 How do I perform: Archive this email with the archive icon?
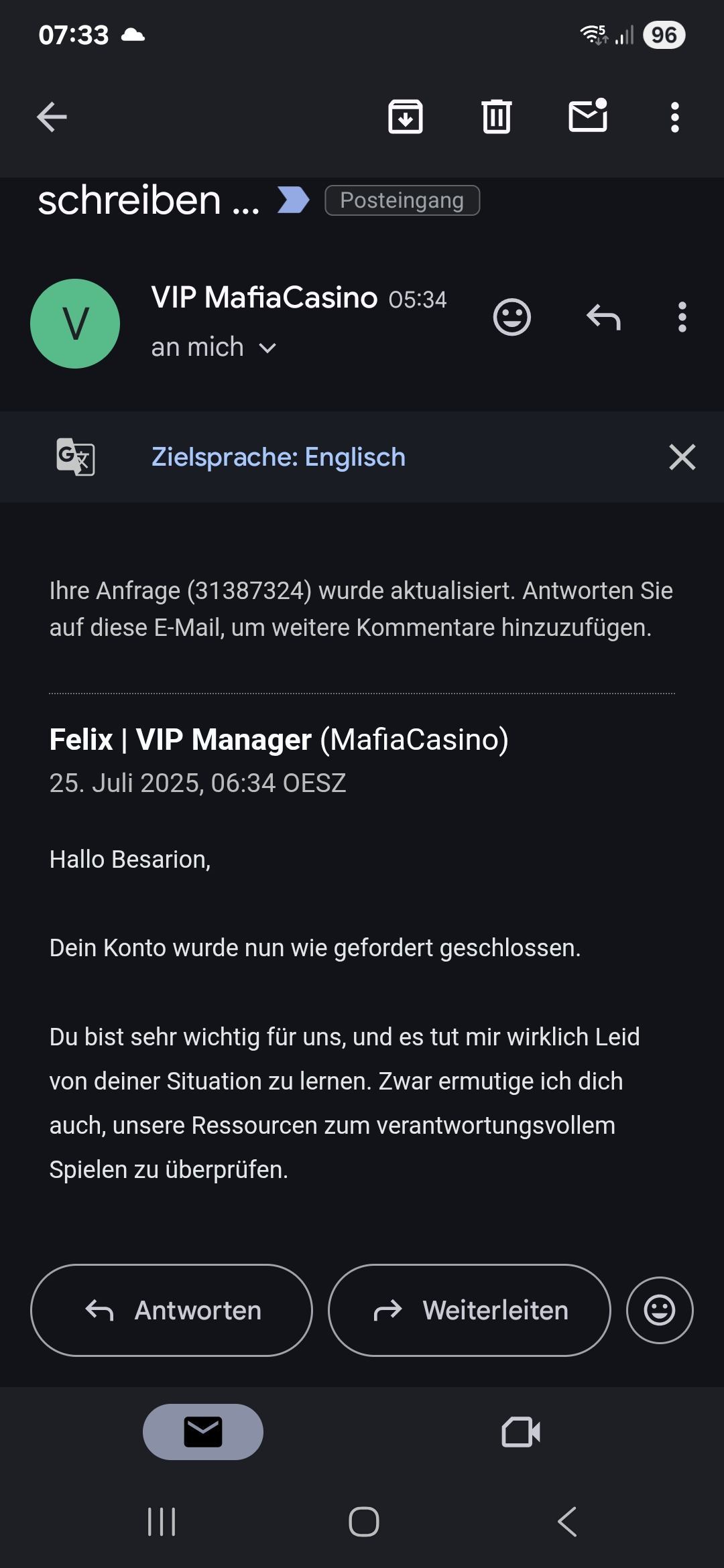coord(406,117)
